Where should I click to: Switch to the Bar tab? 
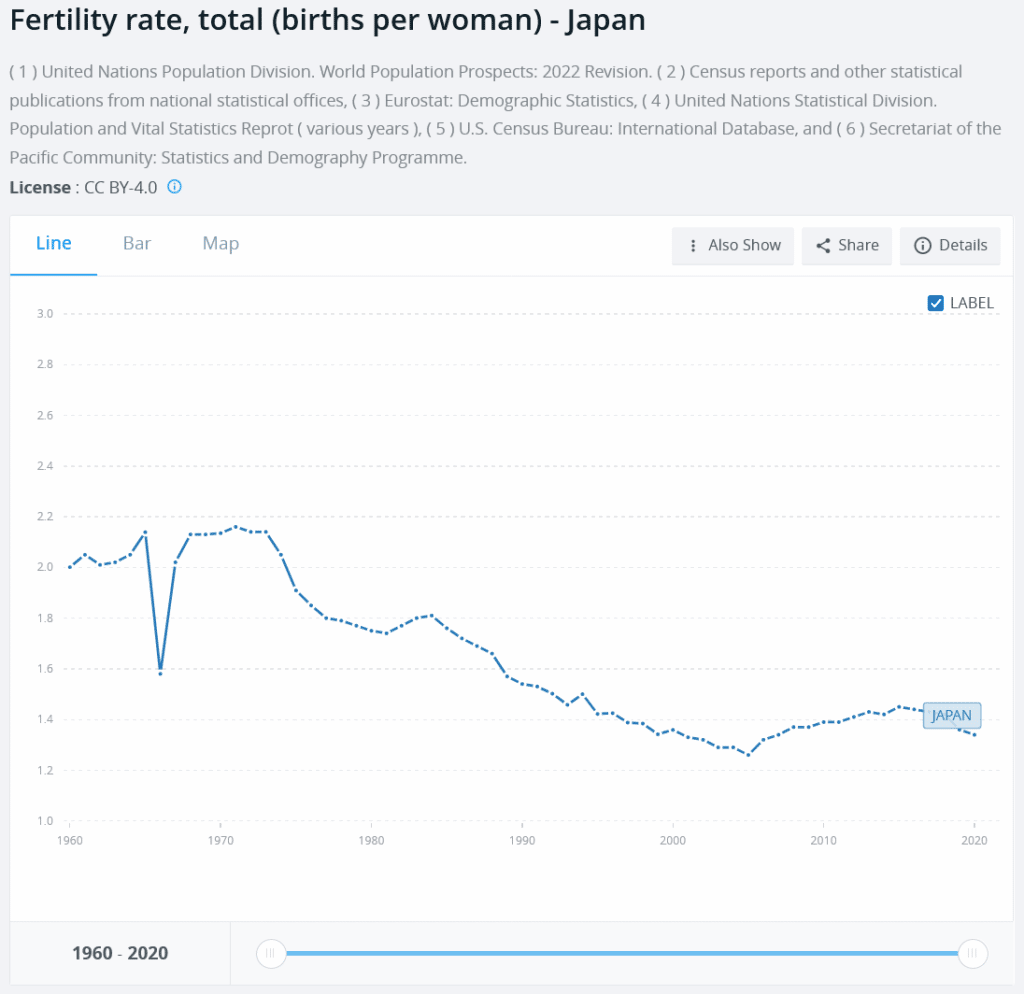click(137, 243)
